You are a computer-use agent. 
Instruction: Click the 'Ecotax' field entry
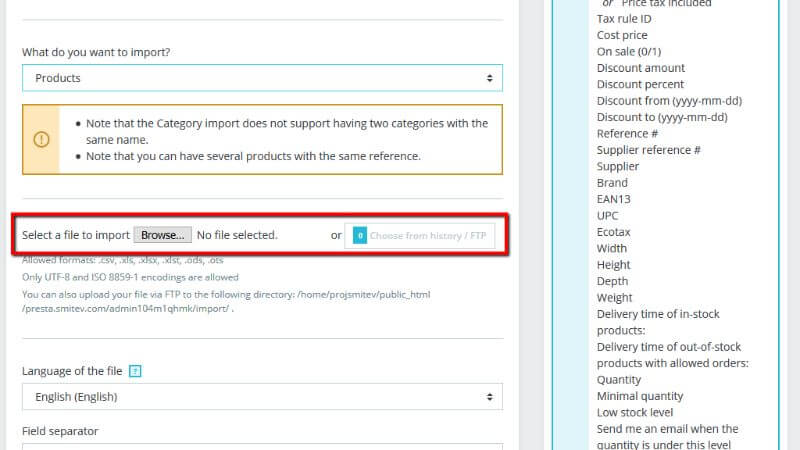[x=614, y=232]
